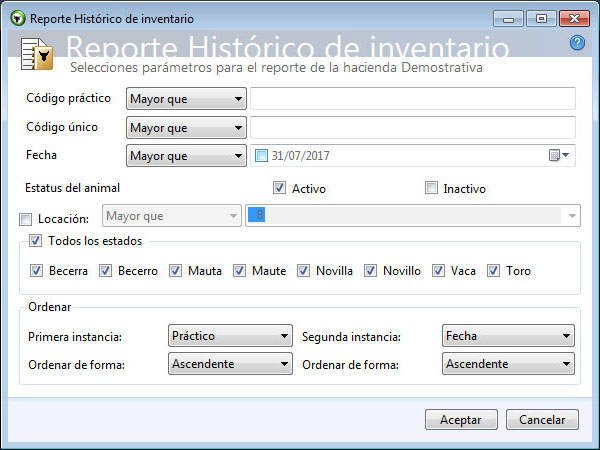Uncheck the Toro checkbox
This screenshot has height=450, width=600.
(x=494, y=271)
